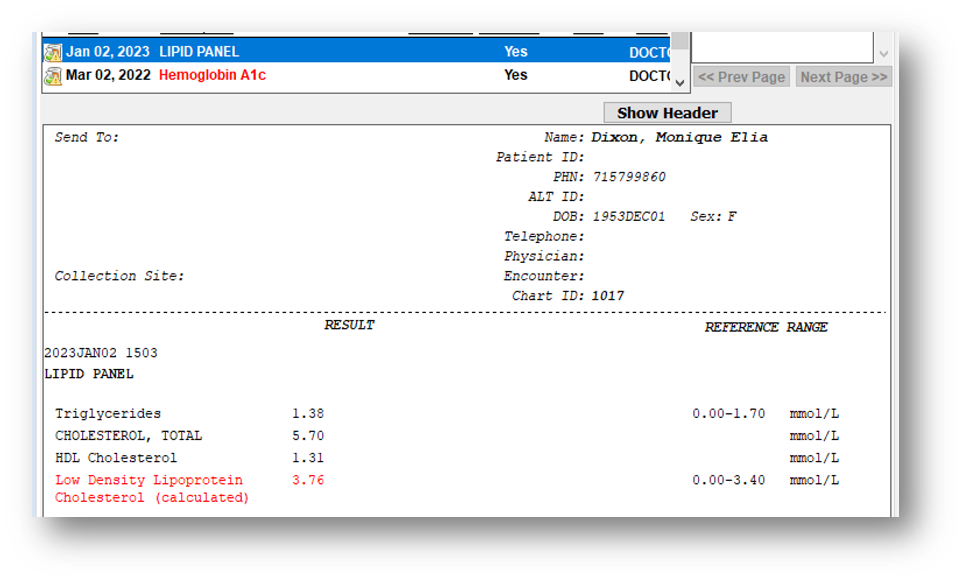Click Yes in the LIPID PANEL row

(x=516, y=52)
